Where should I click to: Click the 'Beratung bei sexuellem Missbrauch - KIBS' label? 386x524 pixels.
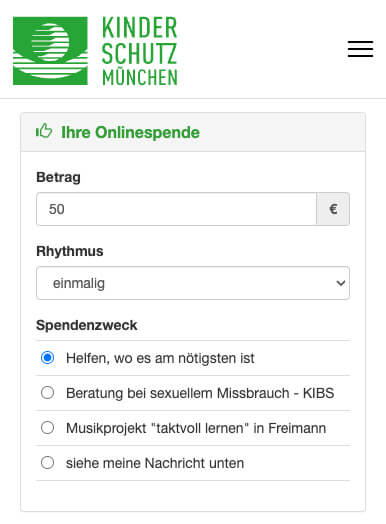200,393
